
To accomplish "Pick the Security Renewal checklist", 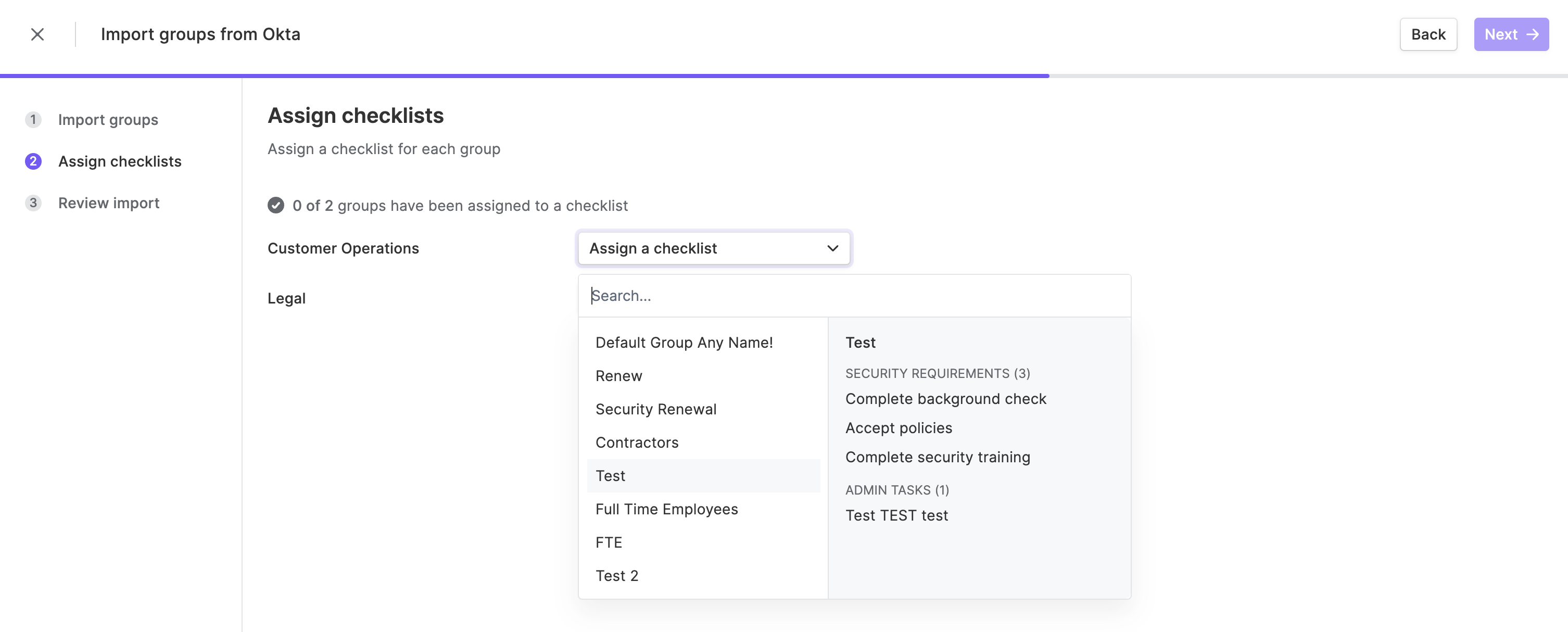I will point(703,409).
